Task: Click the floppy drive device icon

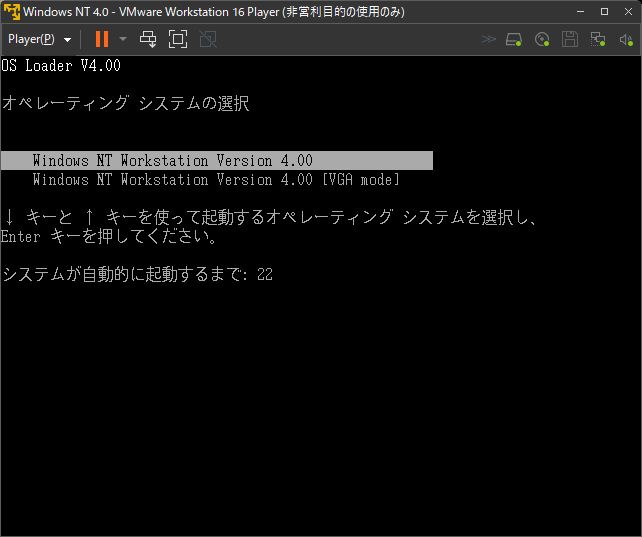Action: 570,40
